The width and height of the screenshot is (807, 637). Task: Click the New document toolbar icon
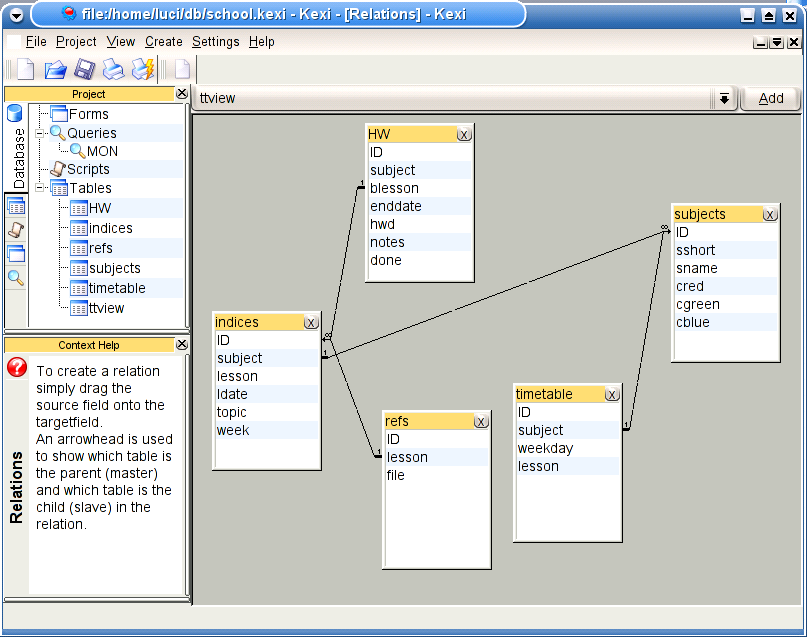coord(24,69)
